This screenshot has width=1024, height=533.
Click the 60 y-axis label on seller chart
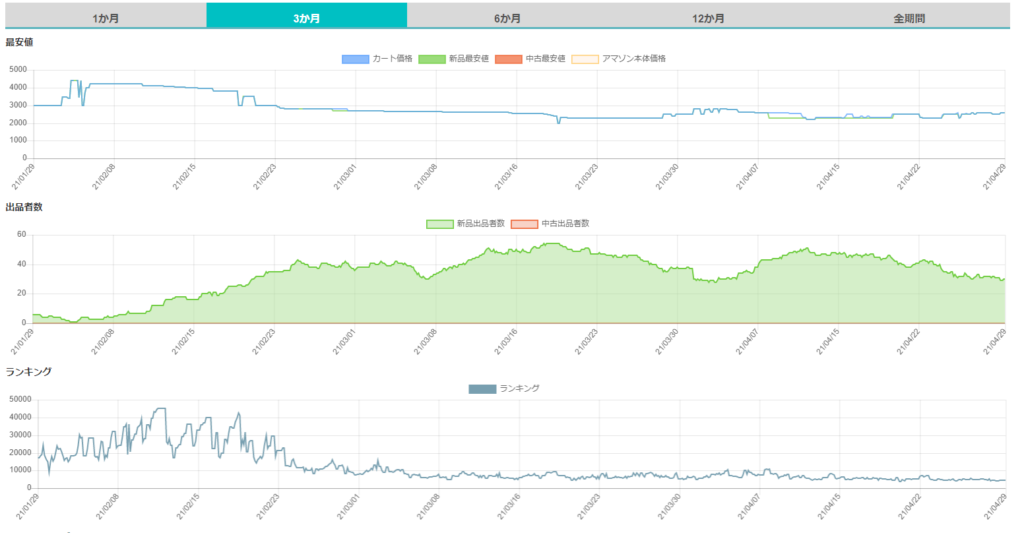22,235
